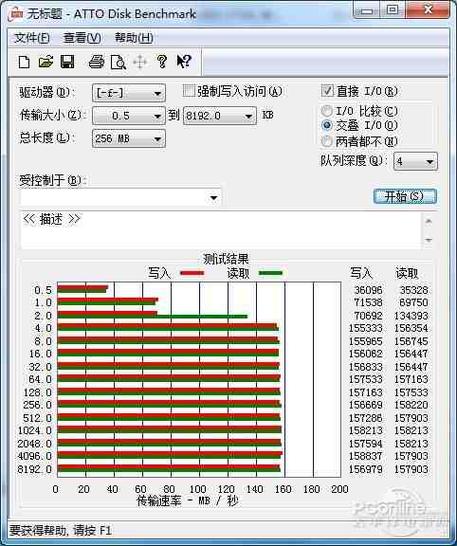This screenshot has width=457, height=546.
Task: Click the 传输速率 - MB / 秒 axis label
Action: pos(187,501)
